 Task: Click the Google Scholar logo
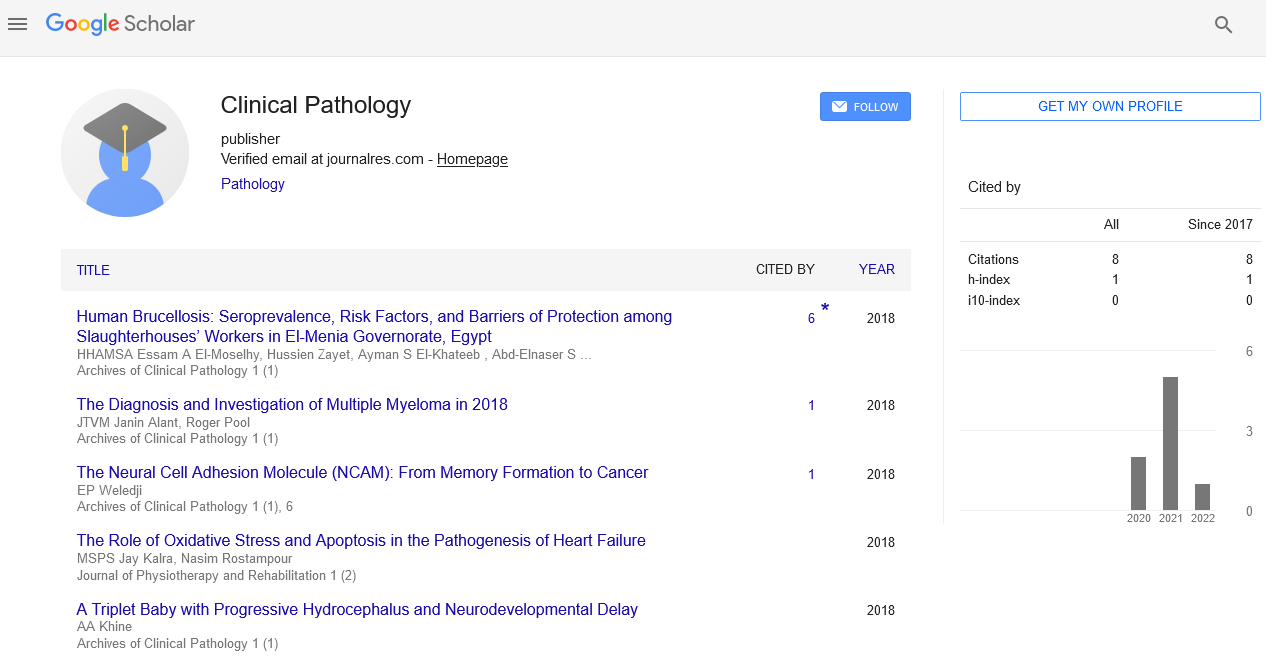(x=120, y=24)
